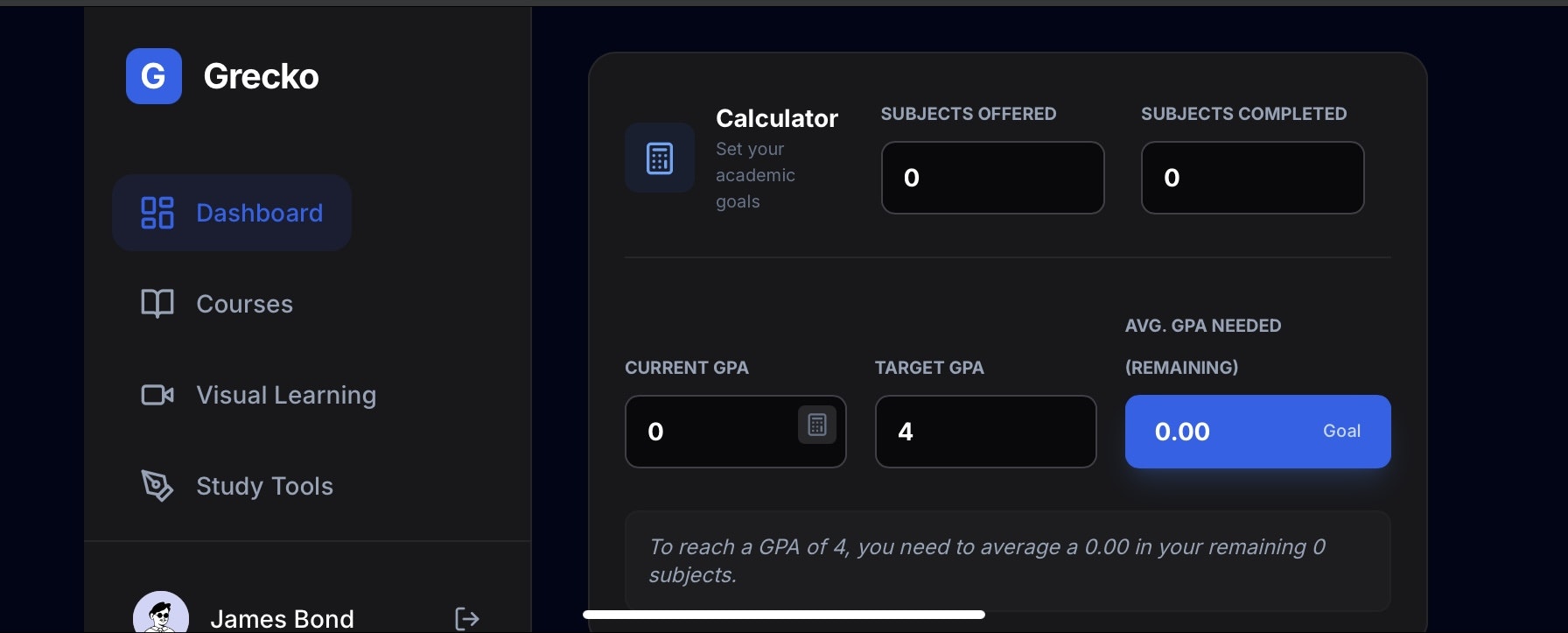
Task: Select the Dashboard grid icon in sidebar
Action: [x=157, y=212]
